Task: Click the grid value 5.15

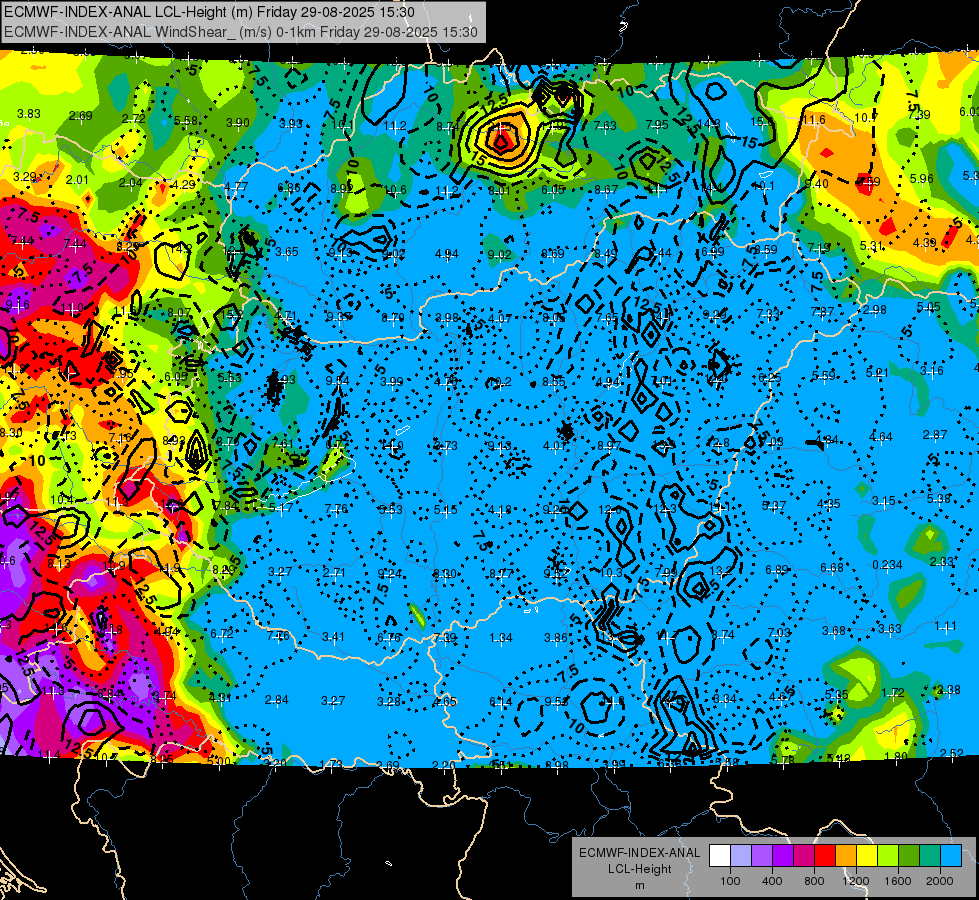Action: tap(446, 510)
